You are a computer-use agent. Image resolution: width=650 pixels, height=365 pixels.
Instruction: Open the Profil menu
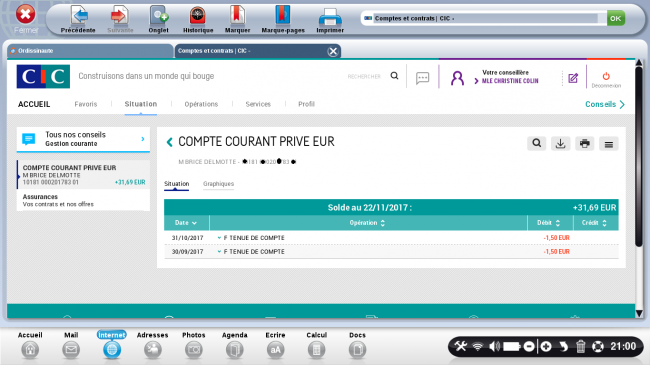(306, 104)
